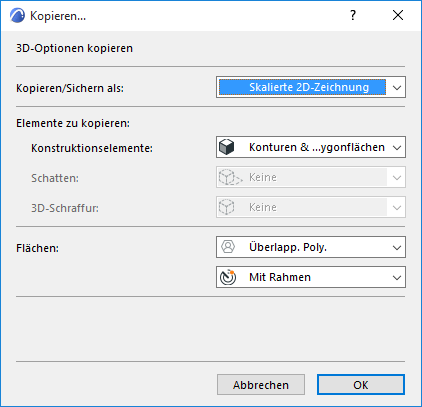Click the Konstruktionselemente label
The height and width of the screenshot is (407, 422).
click(92, 148)
